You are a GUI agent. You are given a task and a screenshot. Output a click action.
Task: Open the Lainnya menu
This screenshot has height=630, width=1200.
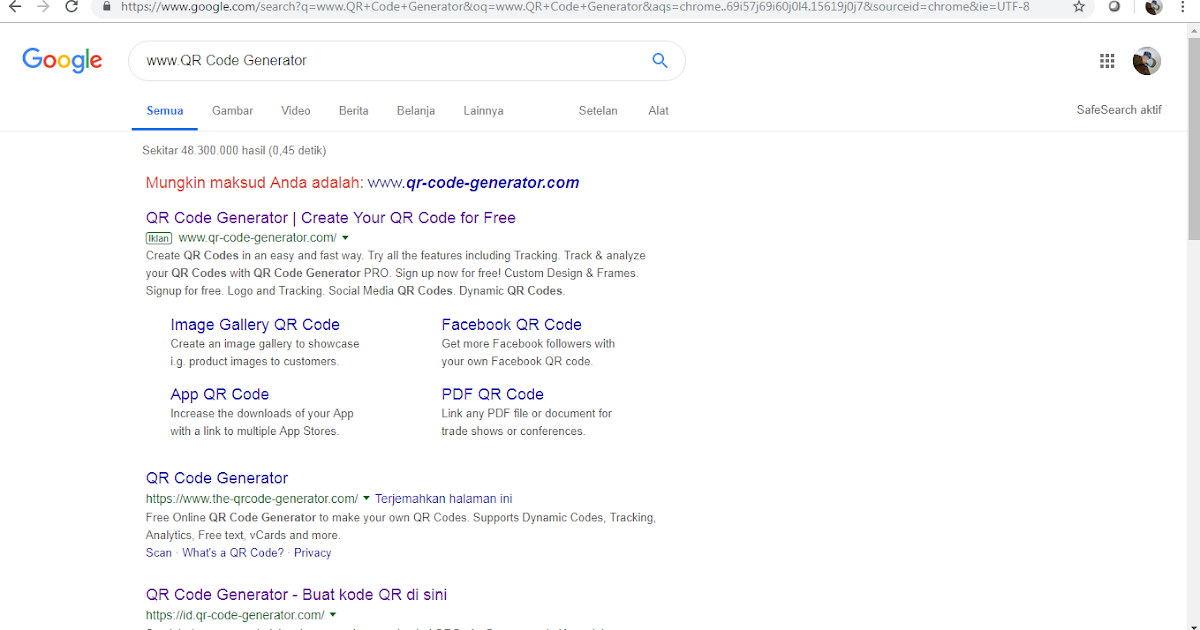click(483, 111)
